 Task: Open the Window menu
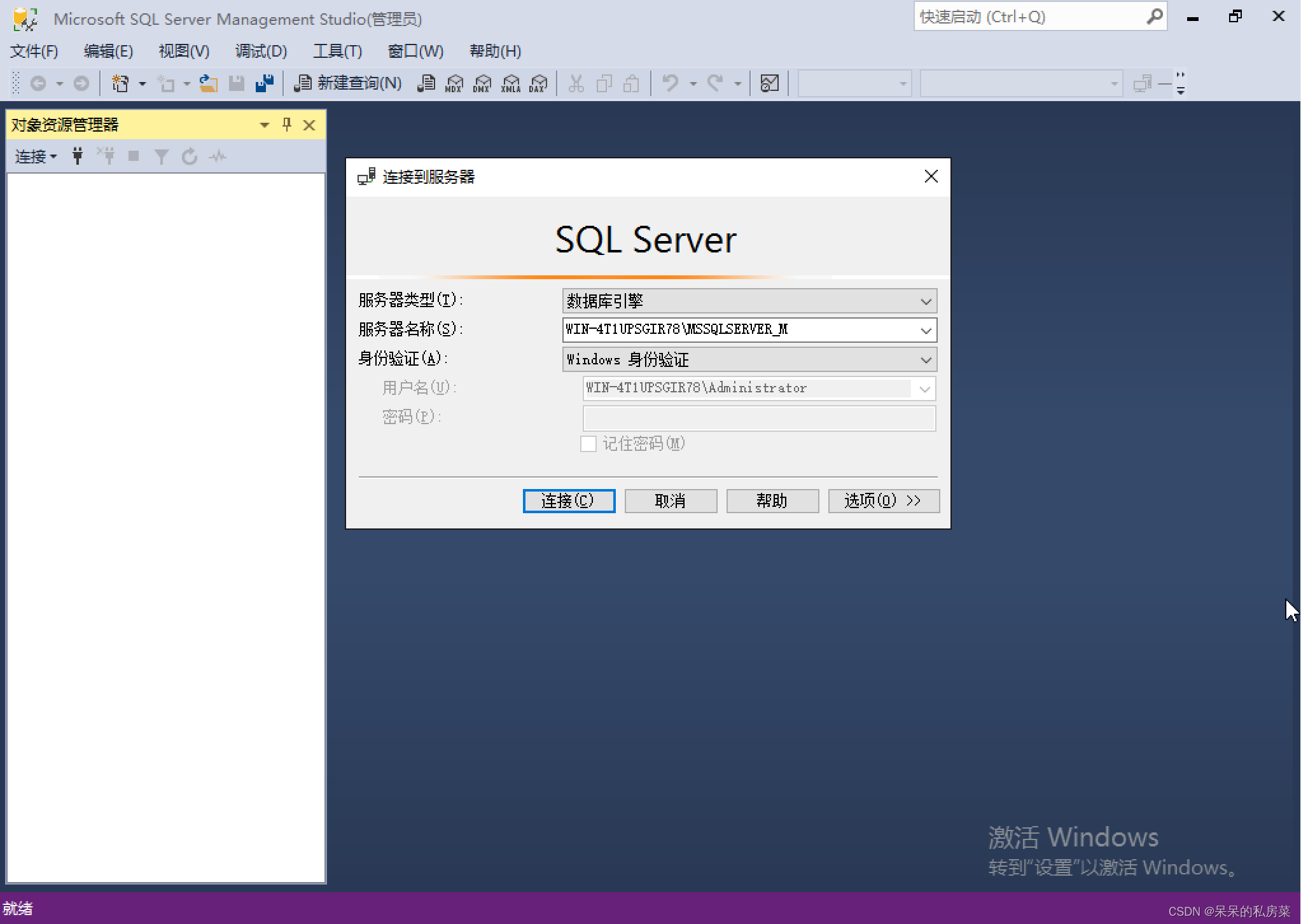pos(415,51)
